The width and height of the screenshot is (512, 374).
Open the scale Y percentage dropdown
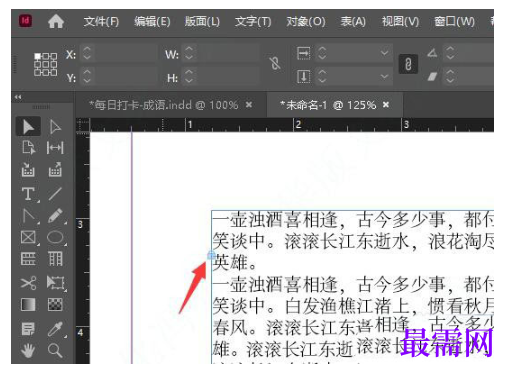click(384, 77)
